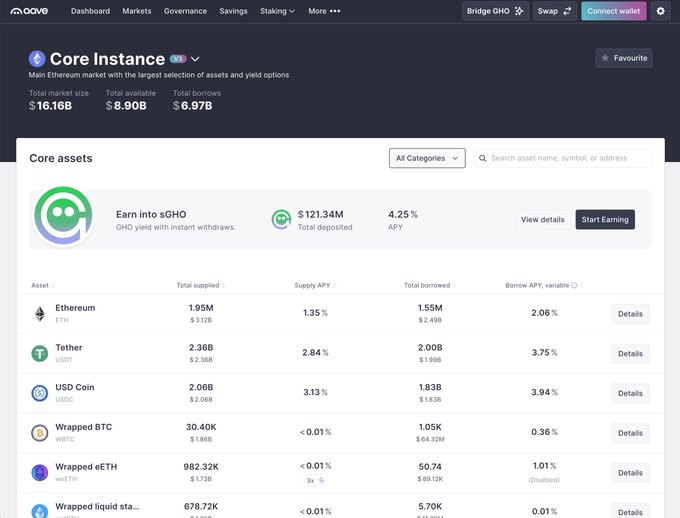
Task: Click the Bridge GHO button
Action: pos(495,11)
